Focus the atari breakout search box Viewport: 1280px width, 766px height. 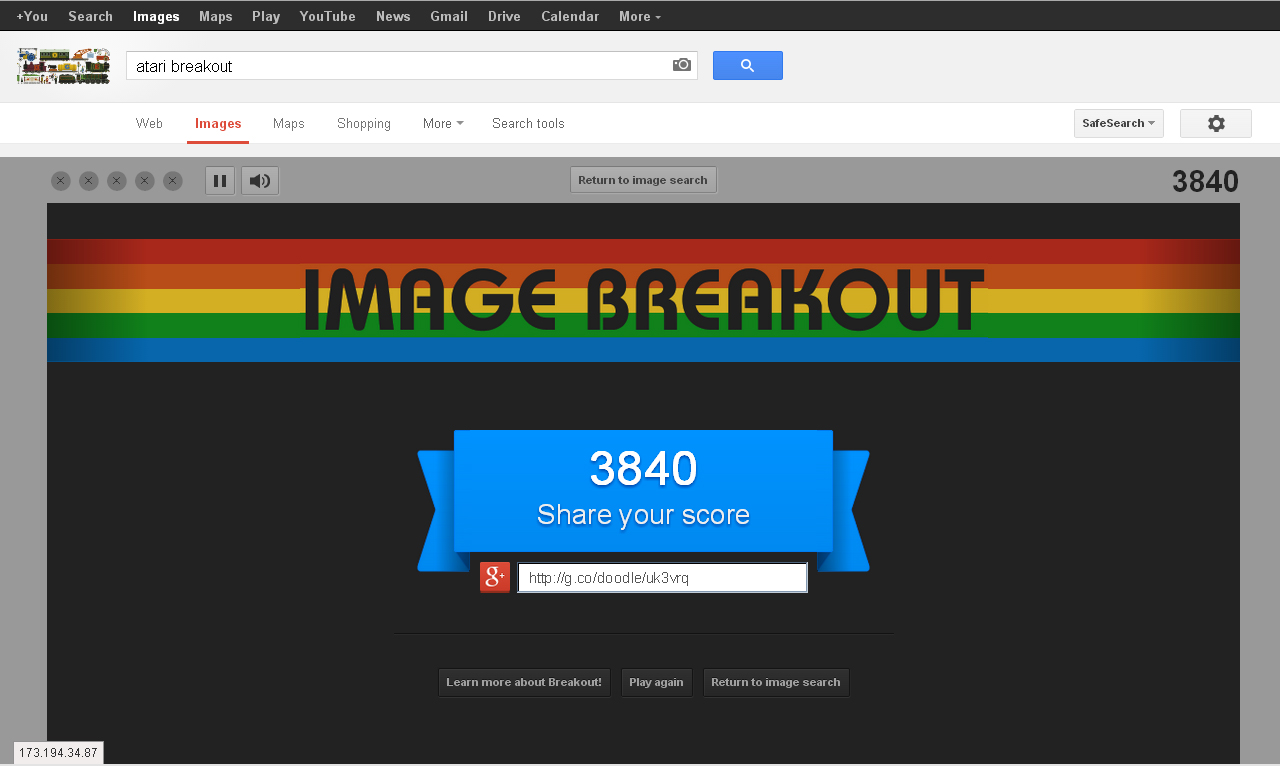400,66
